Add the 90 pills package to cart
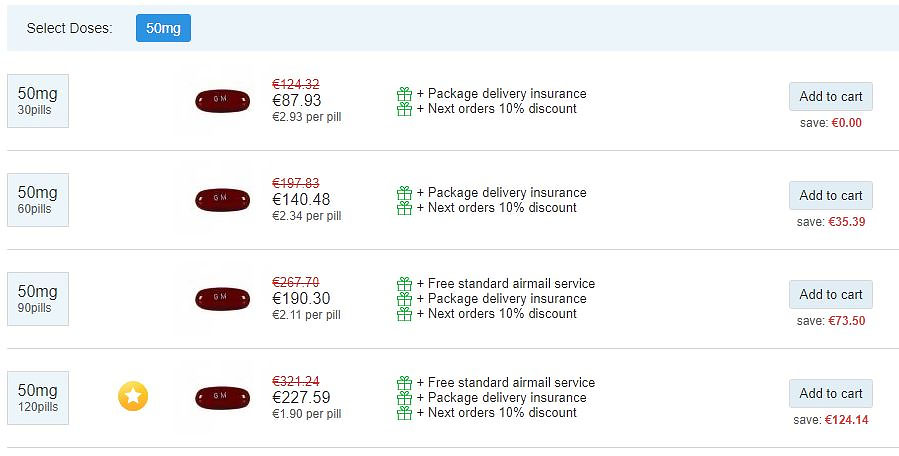 pyautogui.click(x=831, y=295)
